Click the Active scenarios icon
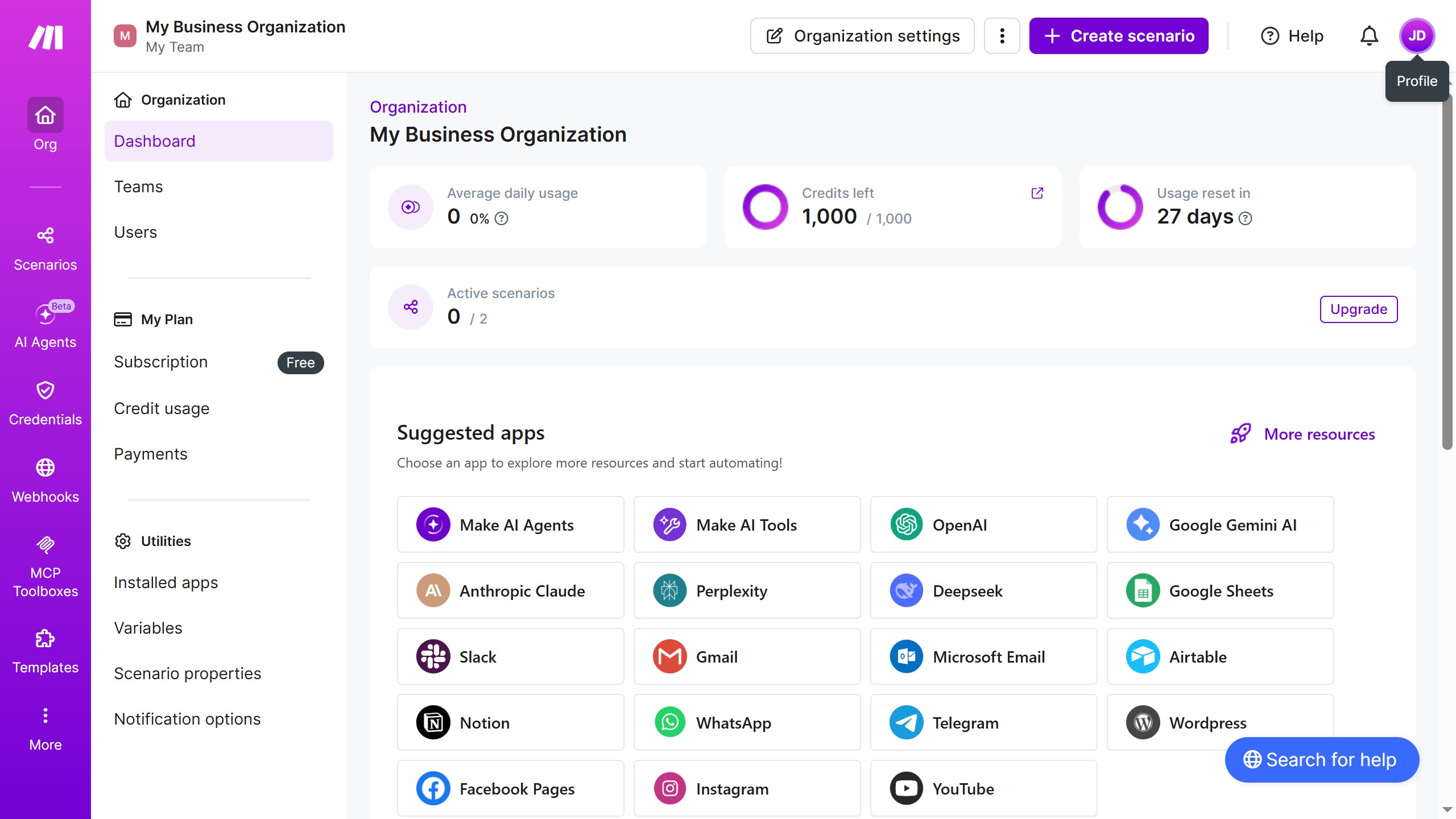Viewport: 1456px width, 819px height. point(411,307)
